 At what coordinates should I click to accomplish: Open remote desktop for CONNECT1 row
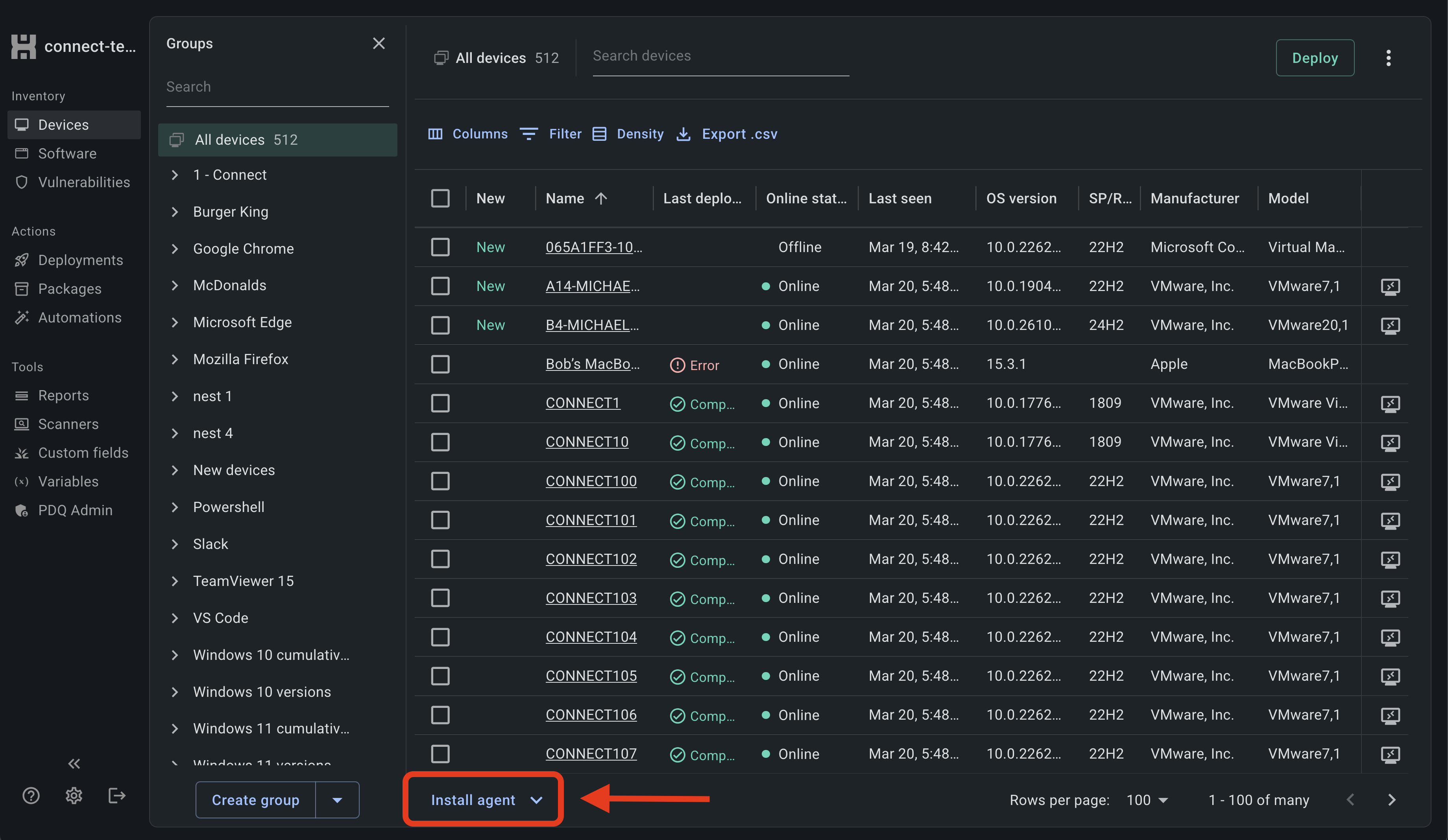1390,403
